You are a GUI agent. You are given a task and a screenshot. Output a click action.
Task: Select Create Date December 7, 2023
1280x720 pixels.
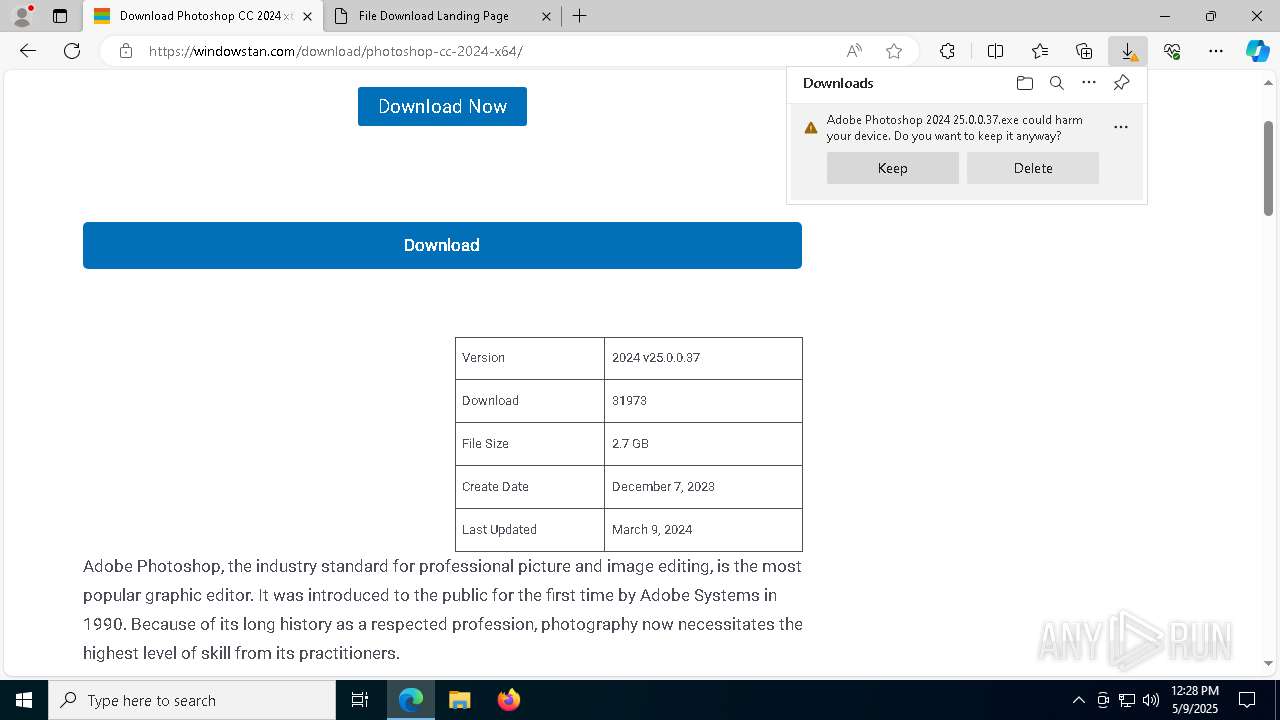663,486
